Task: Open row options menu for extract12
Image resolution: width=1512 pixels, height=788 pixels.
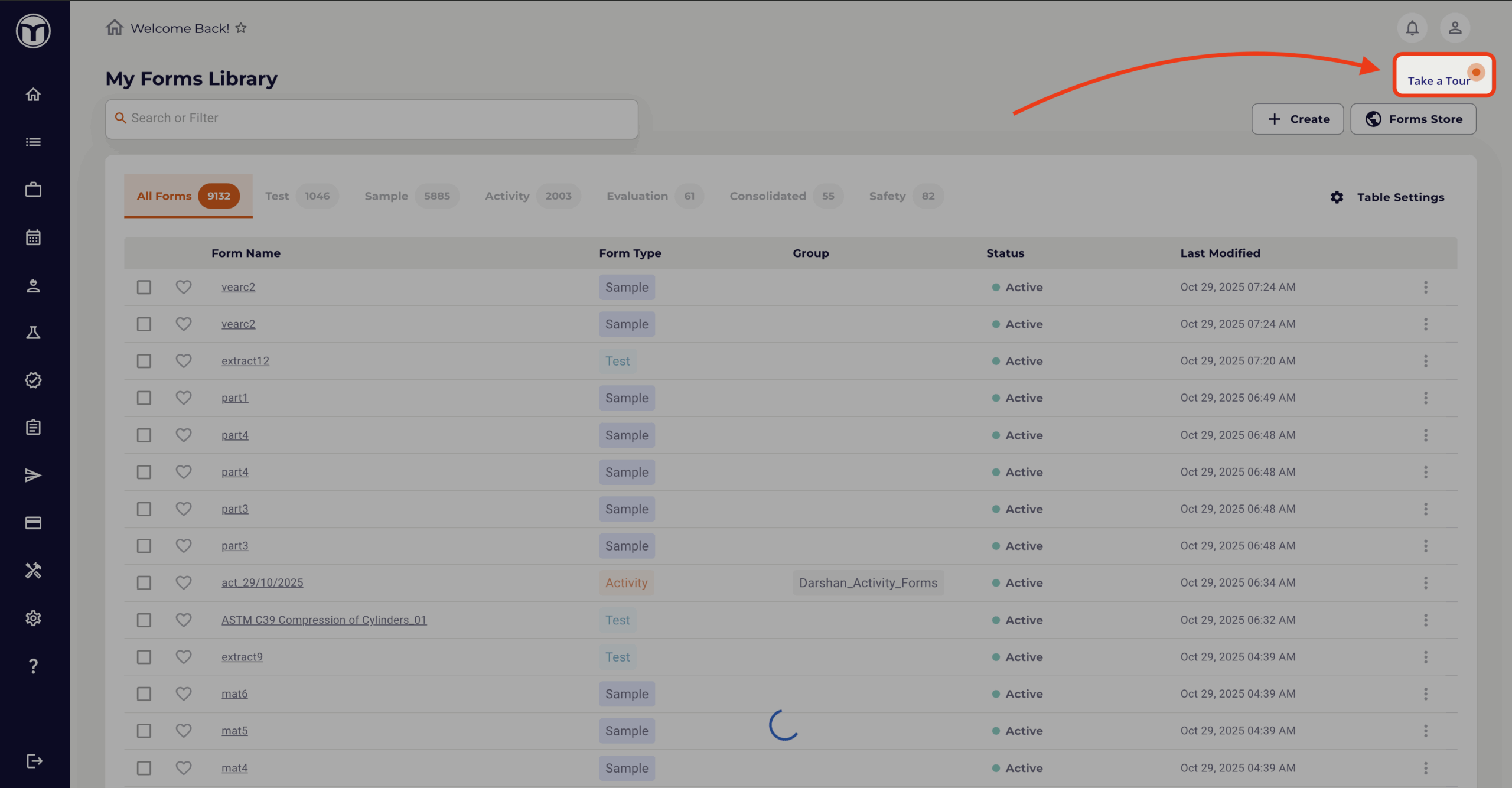Action: coord(1425,361)
